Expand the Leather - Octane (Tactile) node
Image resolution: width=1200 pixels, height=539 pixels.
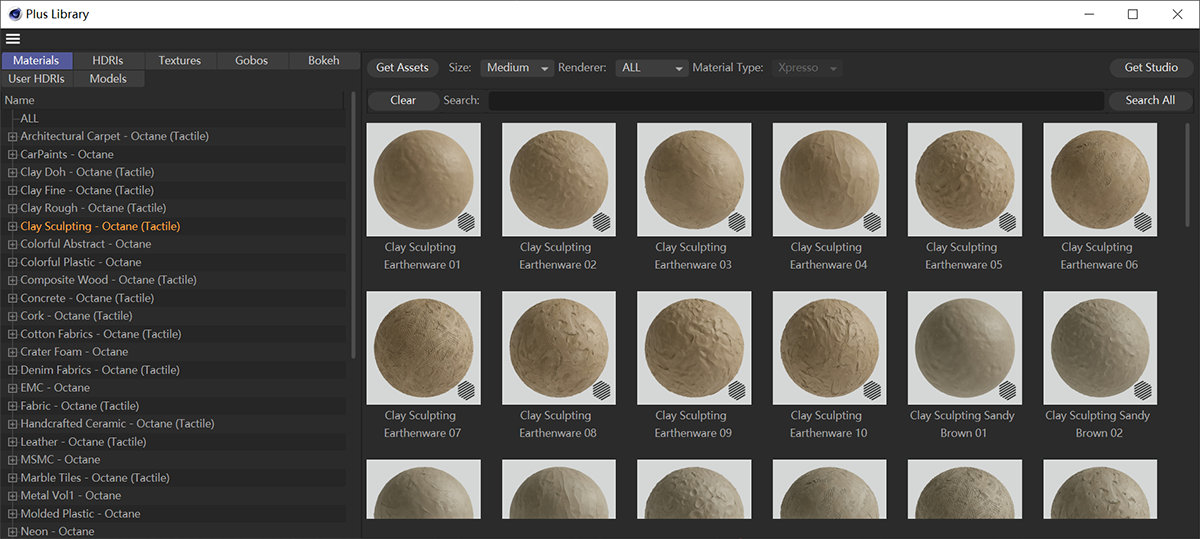pos(12,443)
